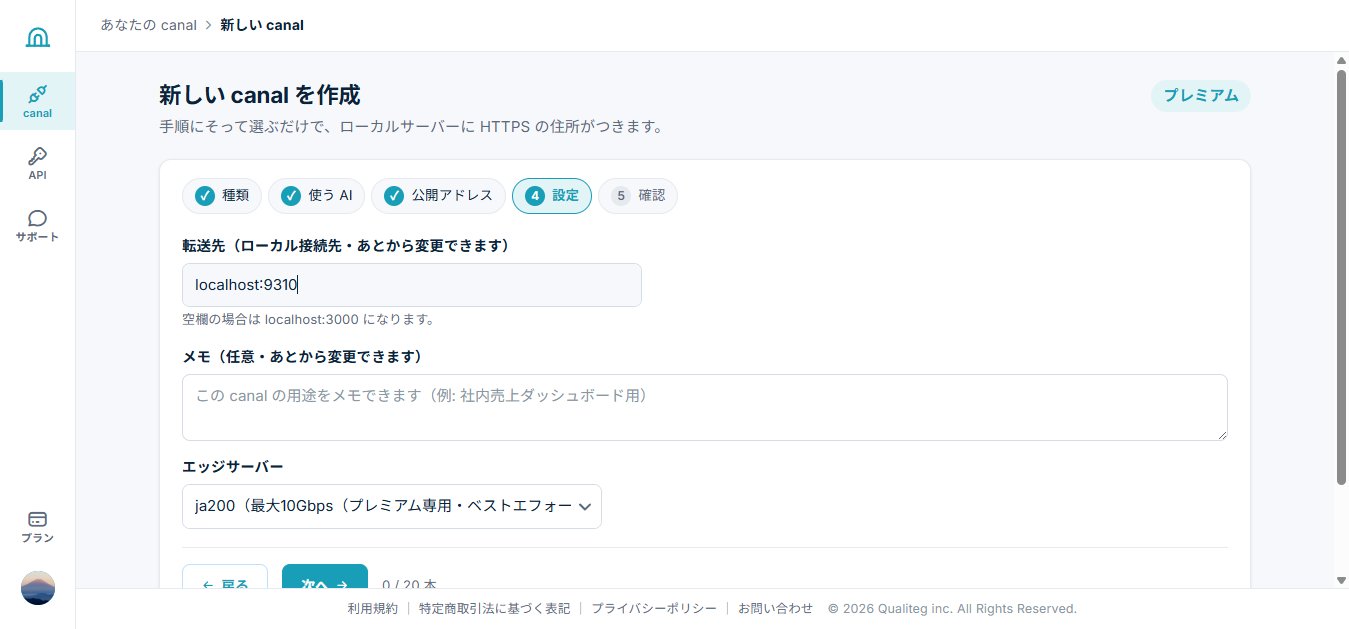The image size is (1349, 629).
Task: Open the 利用規約 link
Action: pyautogui.click(x=373, y=608)
